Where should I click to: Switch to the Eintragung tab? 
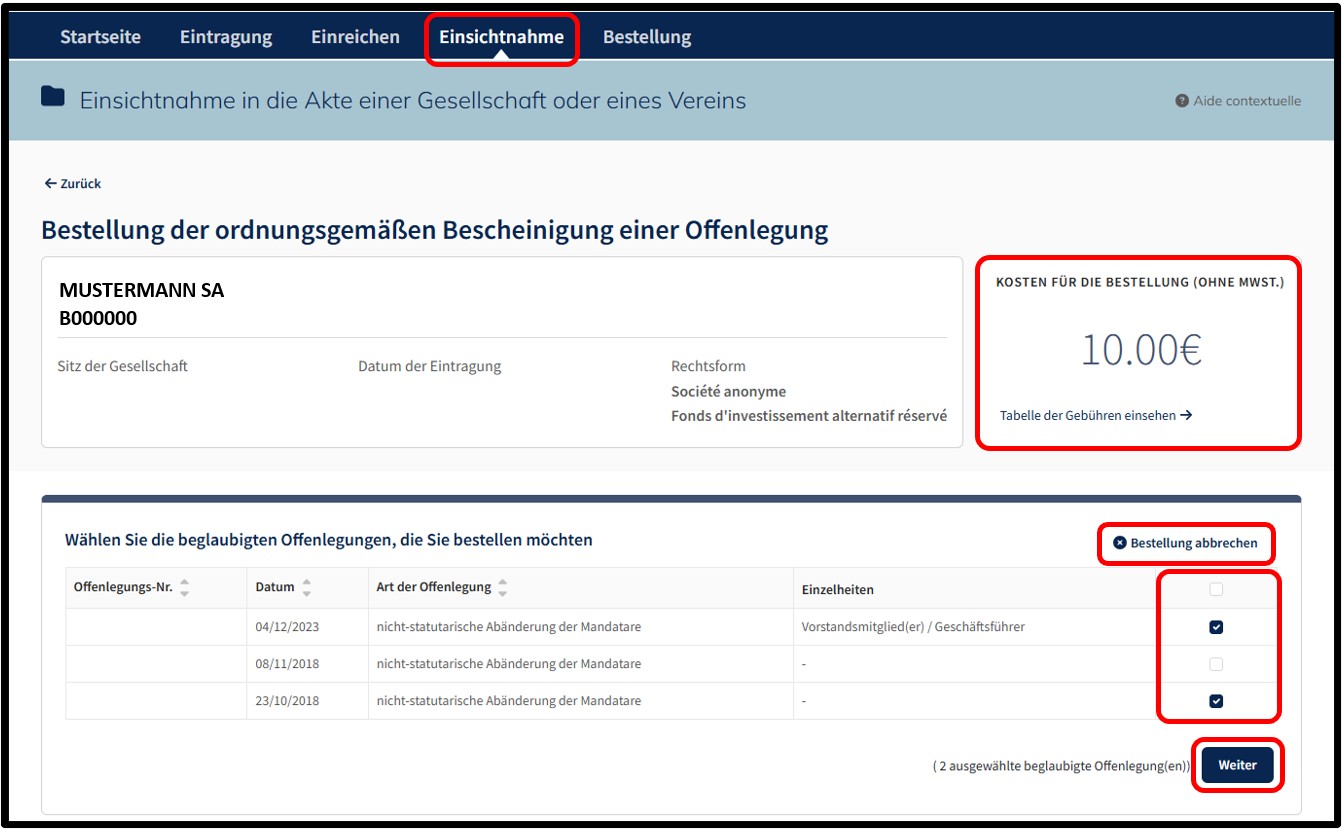click(226, 37)
